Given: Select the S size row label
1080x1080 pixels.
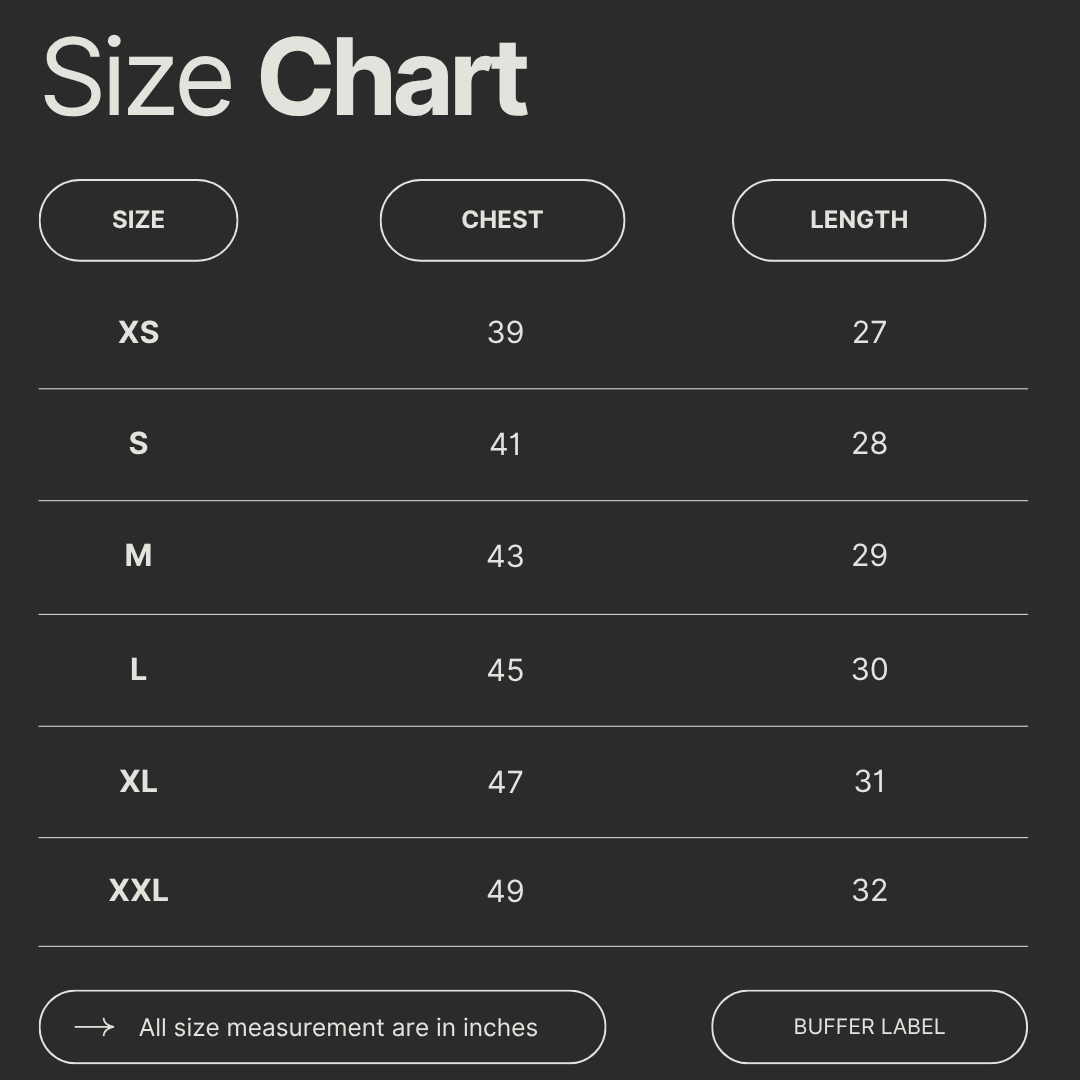Looking at the screenshot, I should (138, 443).
